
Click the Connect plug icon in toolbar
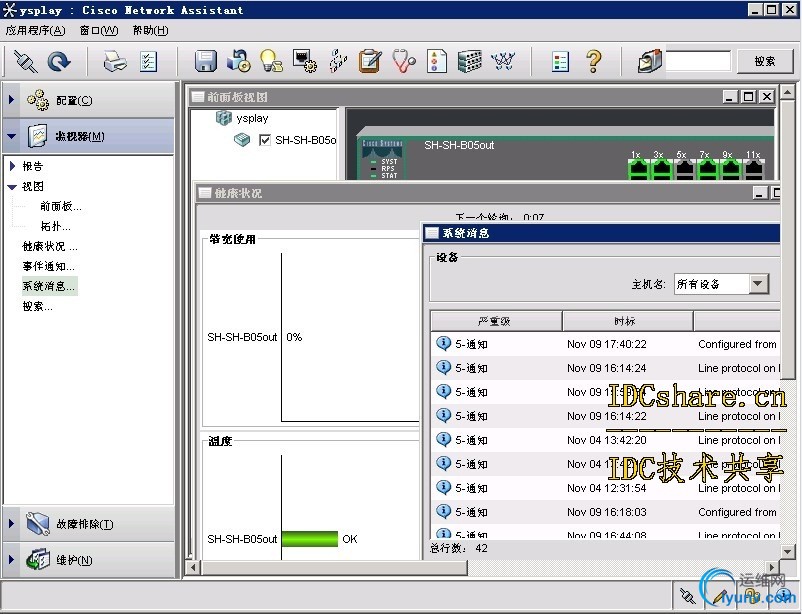point(26,61)
